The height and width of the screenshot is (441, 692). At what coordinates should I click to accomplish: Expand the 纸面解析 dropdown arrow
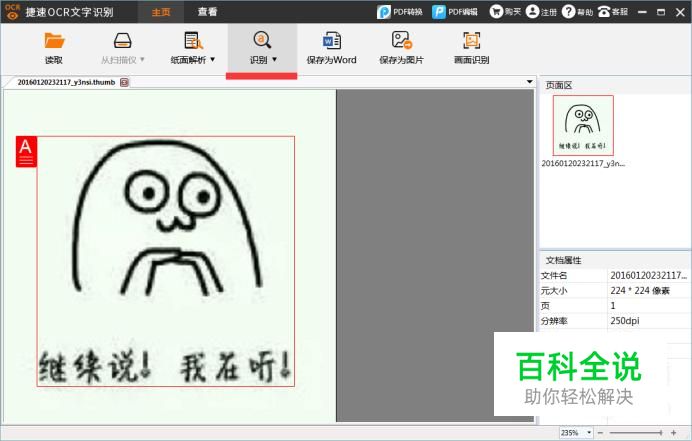pyautogui.click(x=212, y=60)
